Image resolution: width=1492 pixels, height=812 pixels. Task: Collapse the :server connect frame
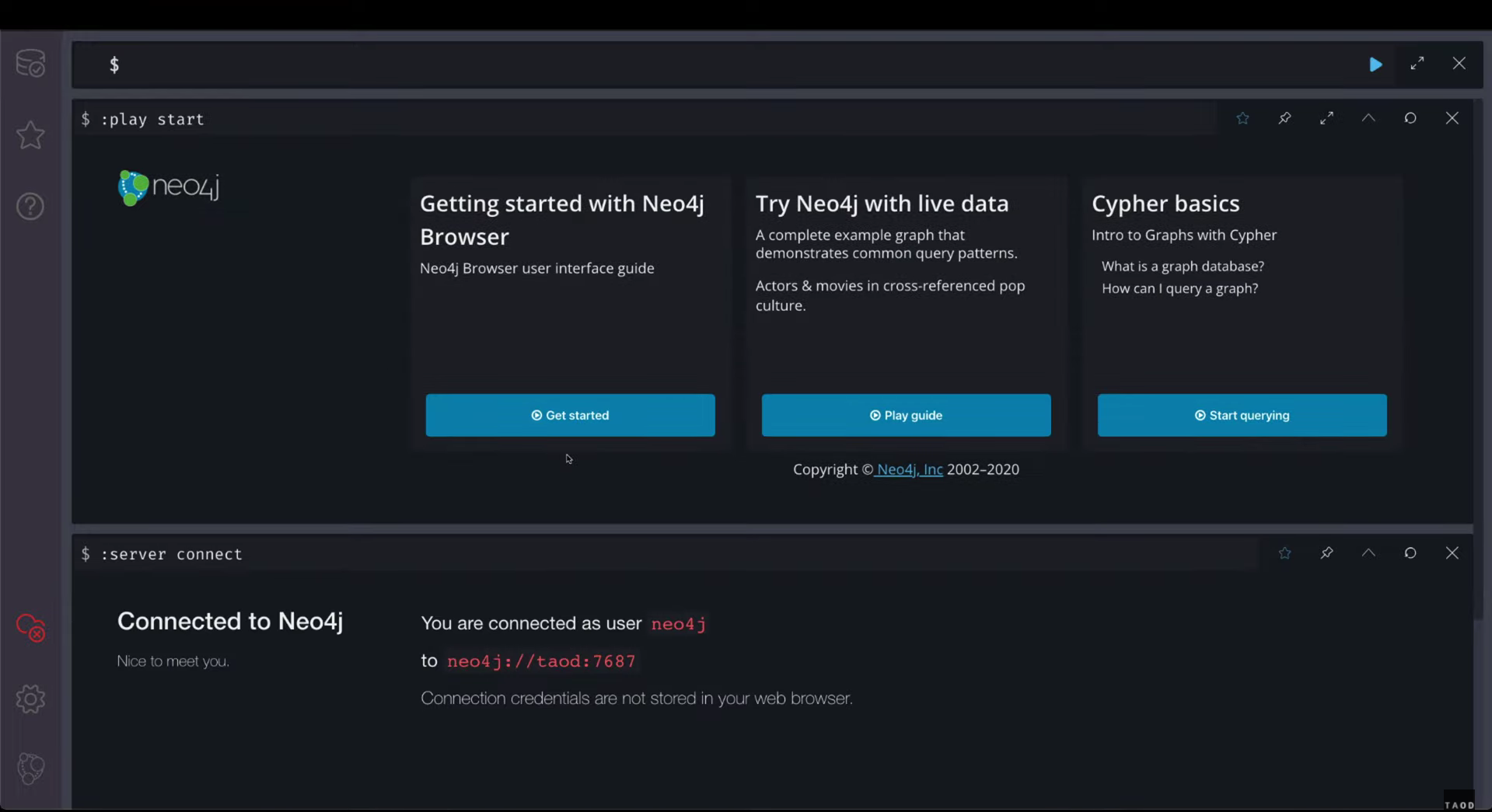click(x=1368, y=553)
